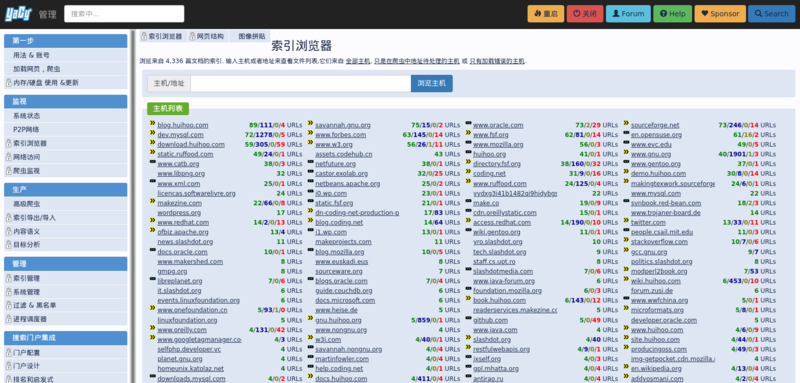Click the 全部主机 link
Screen dimensions: 800x383
click(x=358, y=61)
